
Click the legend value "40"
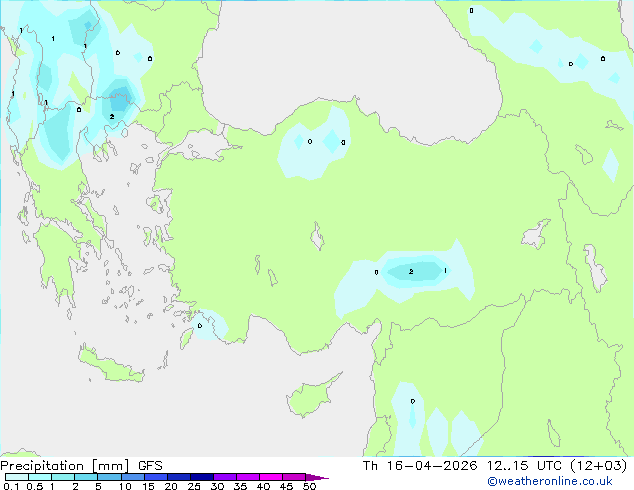tap(263, 486)
